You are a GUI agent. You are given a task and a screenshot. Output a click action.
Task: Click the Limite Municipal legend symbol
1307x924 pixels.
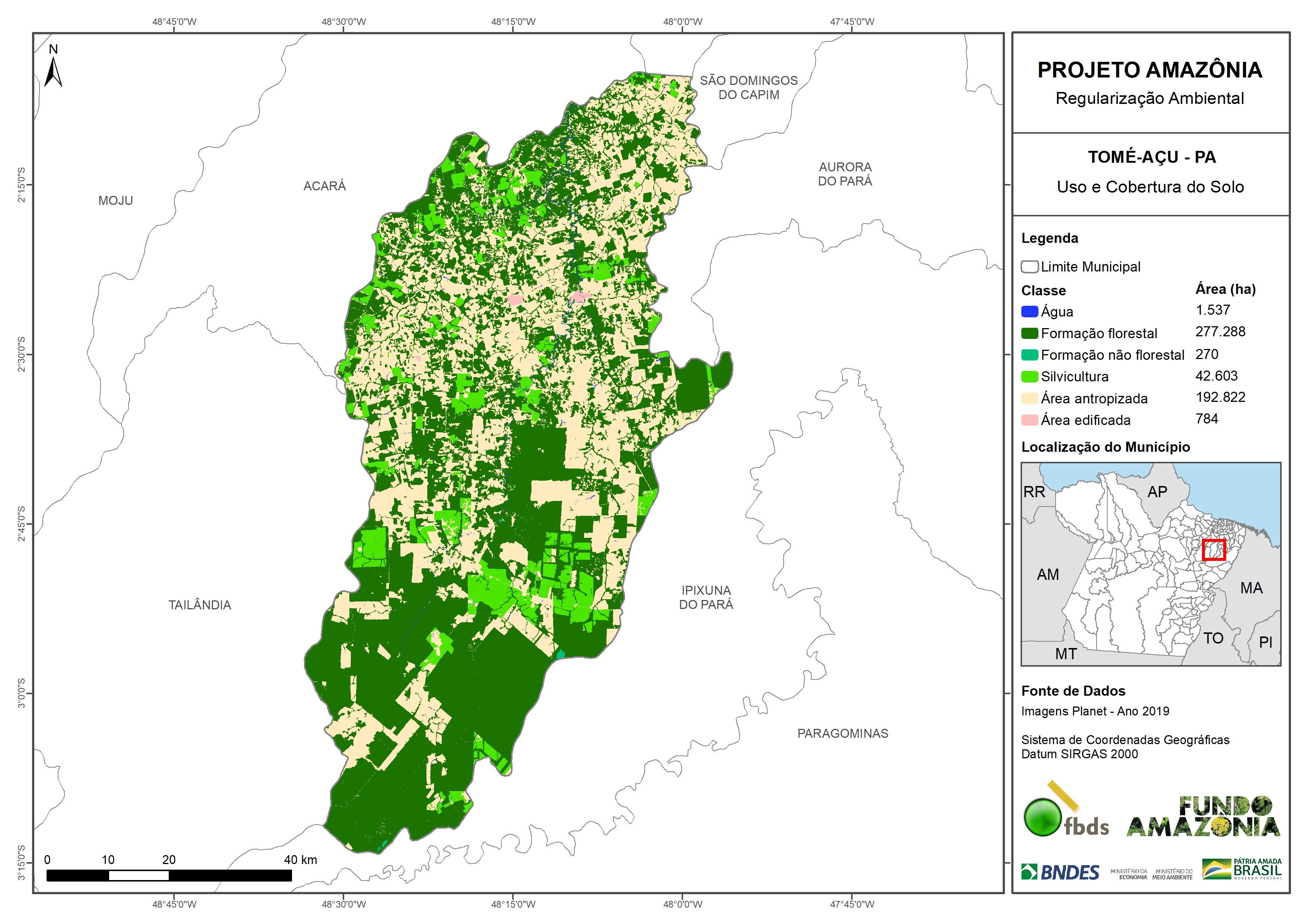click(x=1029, y=266)
